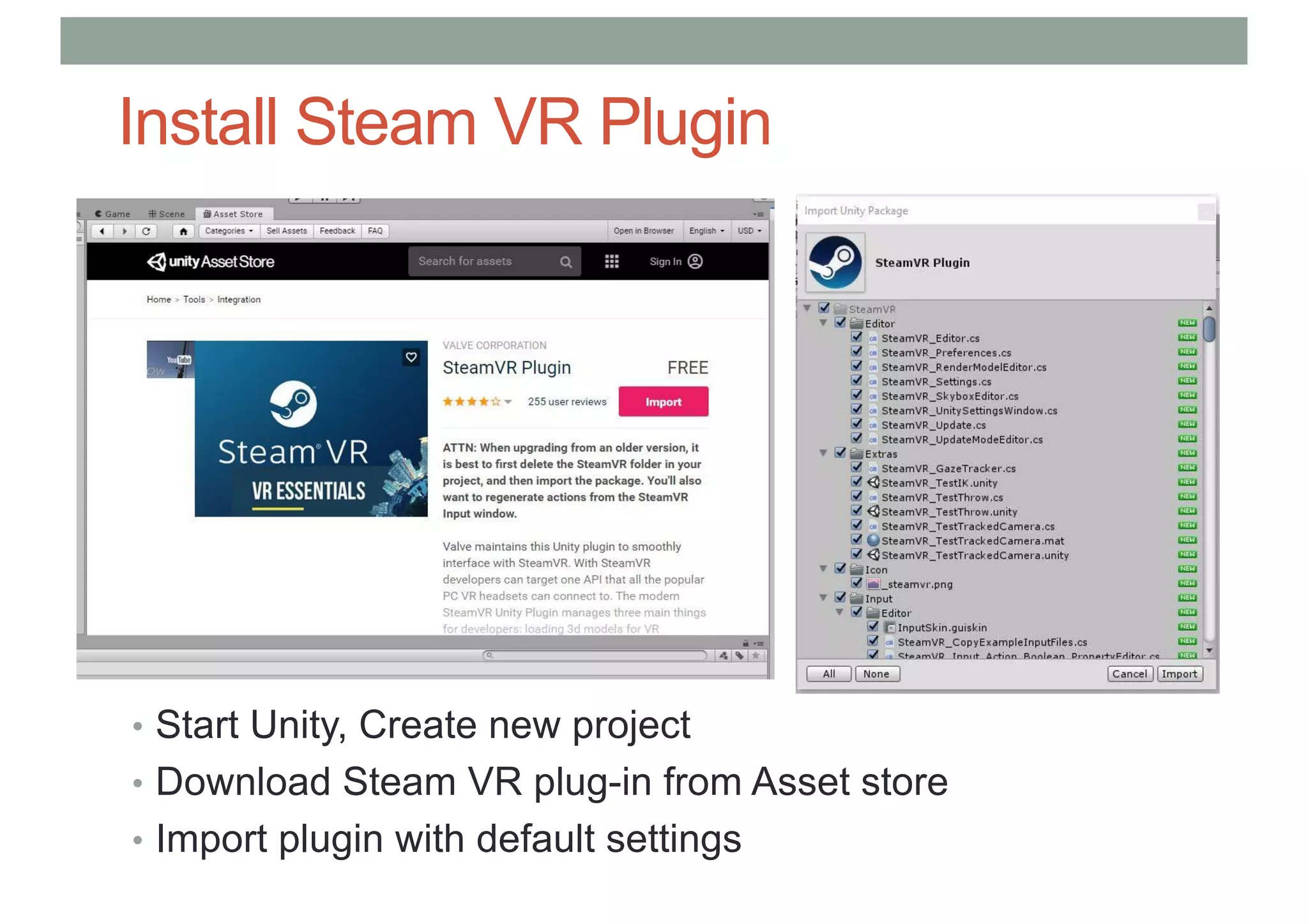
Task: Collapse the Icon folder
Action: click(x=824, y=569)
